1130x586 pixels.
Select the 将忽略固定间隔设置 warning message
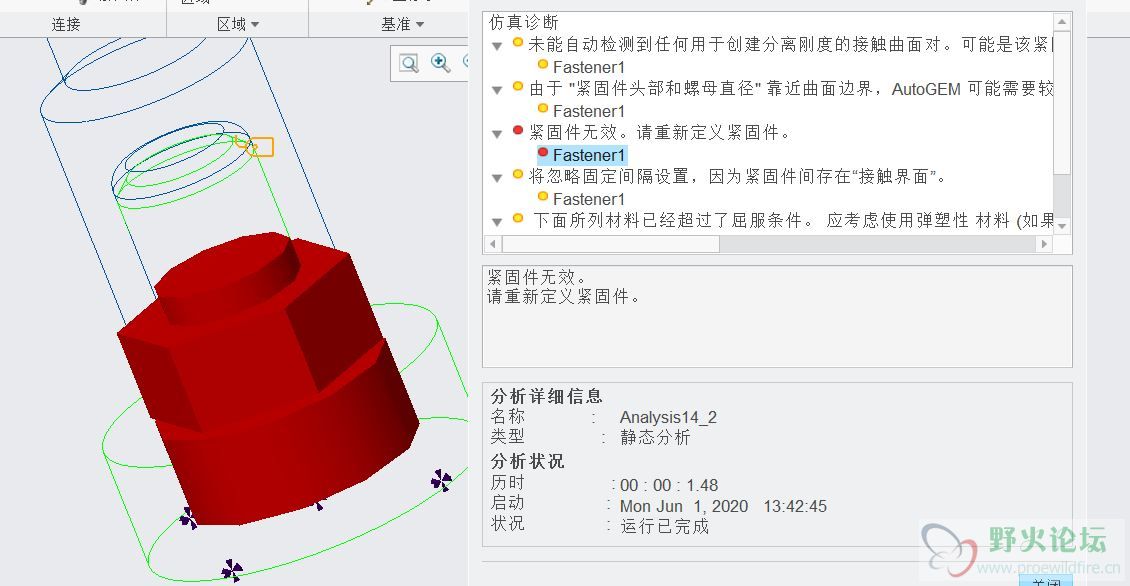[737, 177]
